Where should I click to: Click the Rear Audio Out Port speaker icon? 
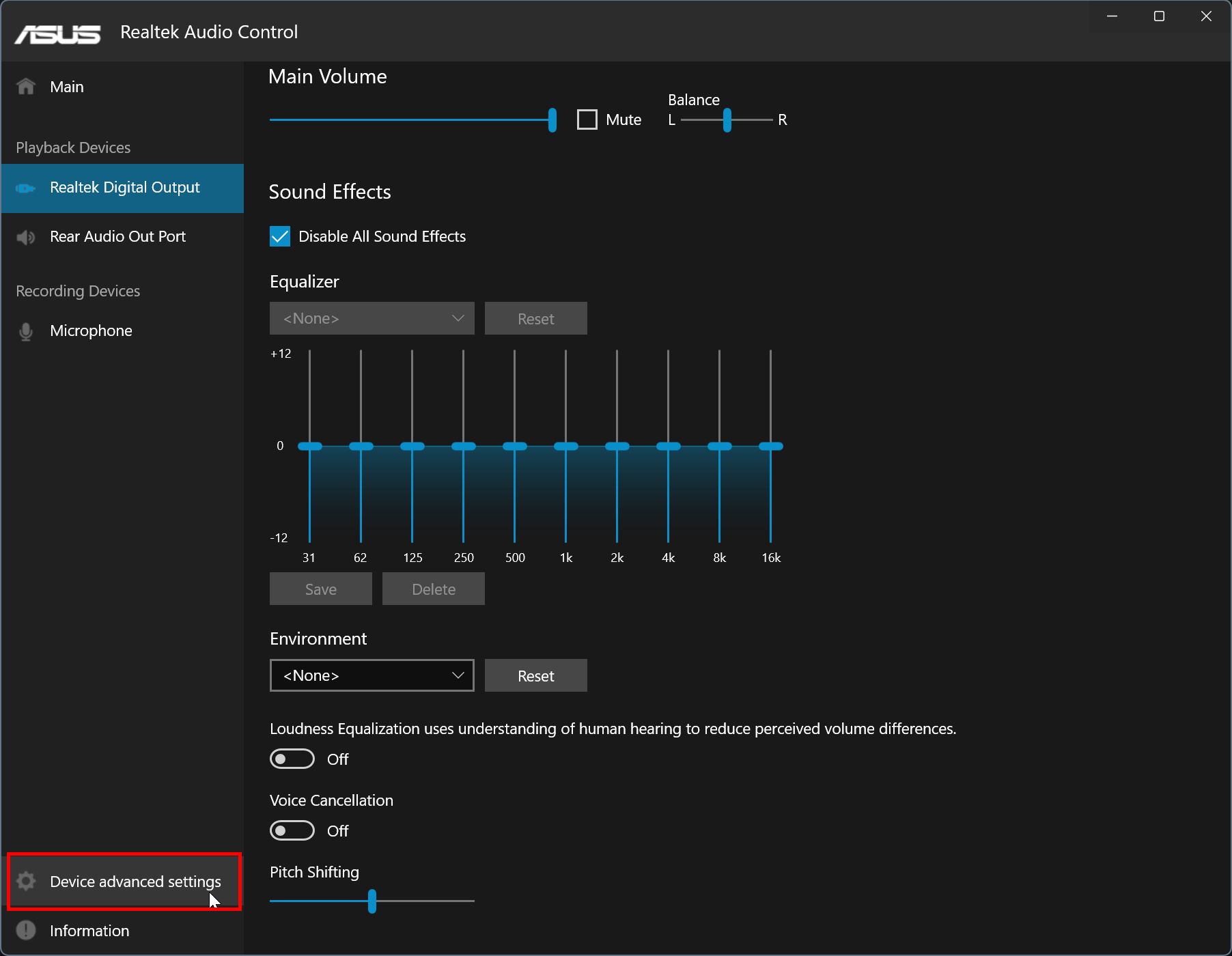(x=26, y=237)
